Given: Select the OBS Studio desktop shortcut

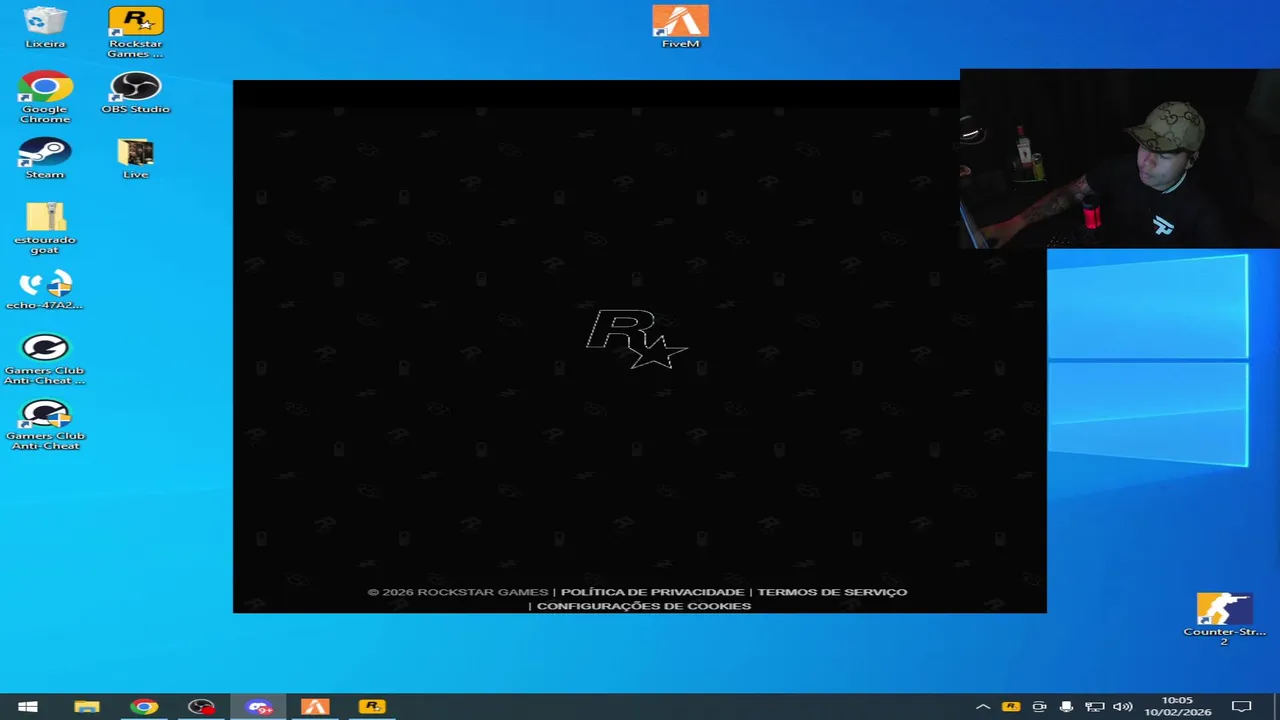Looking at the screenshot, I should point(135,92).
